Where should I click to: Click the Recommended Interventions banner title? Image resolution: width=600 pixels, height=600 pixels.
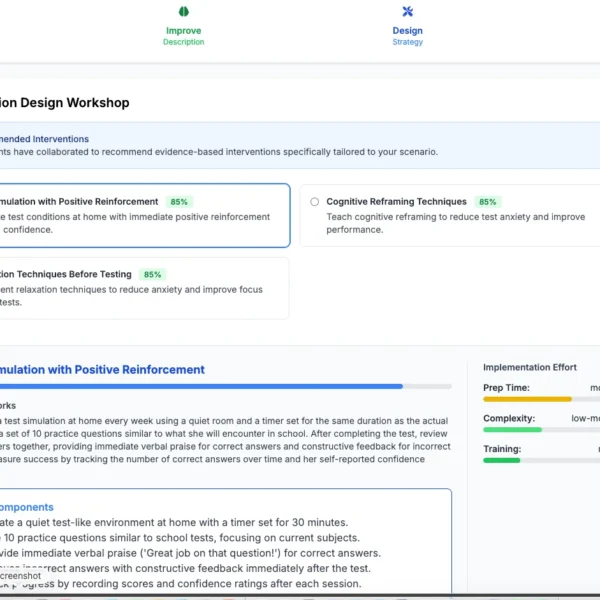point(44,139)
